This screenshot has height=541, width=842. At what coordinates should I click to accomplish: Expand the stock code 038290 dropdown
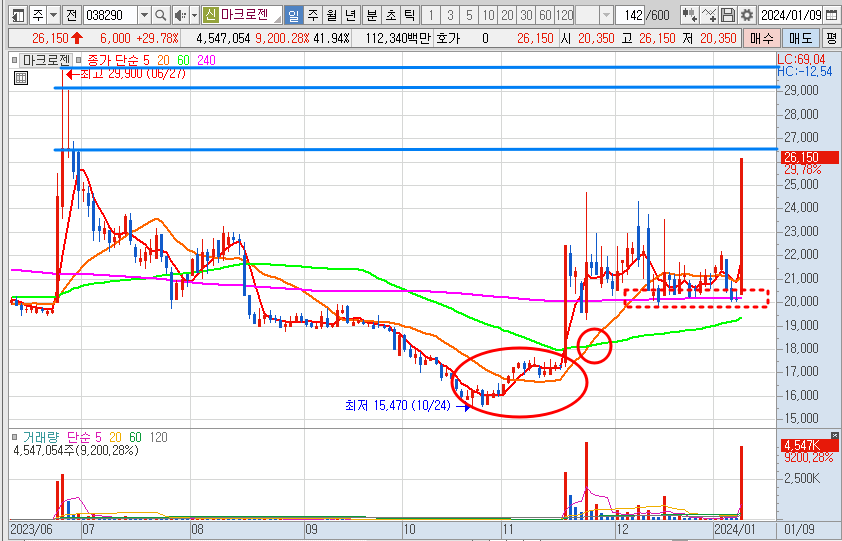point(144,15)
